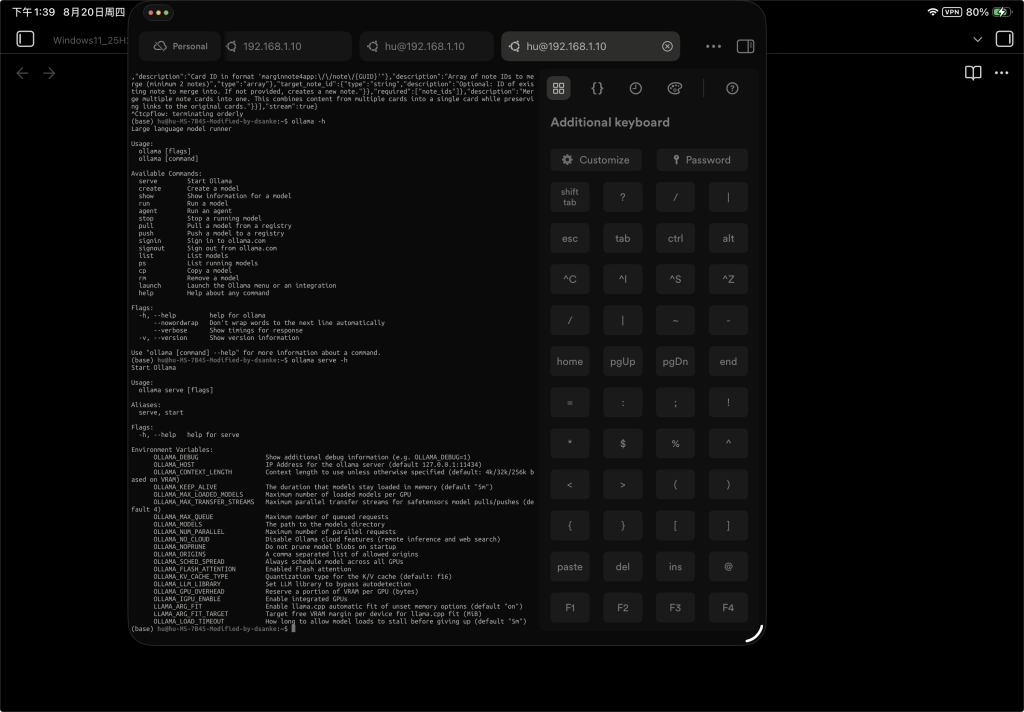Open the theme palette panel
The image size is (1024, 712).
click(x=675, y=88)
